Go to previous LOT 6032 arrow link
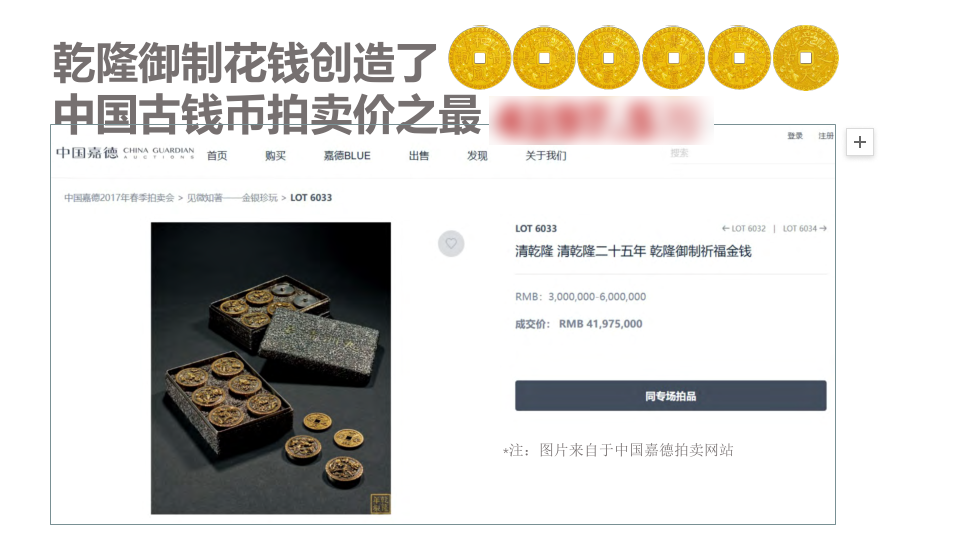The width and height of the screenshot is (962, 536). point(744,229)
